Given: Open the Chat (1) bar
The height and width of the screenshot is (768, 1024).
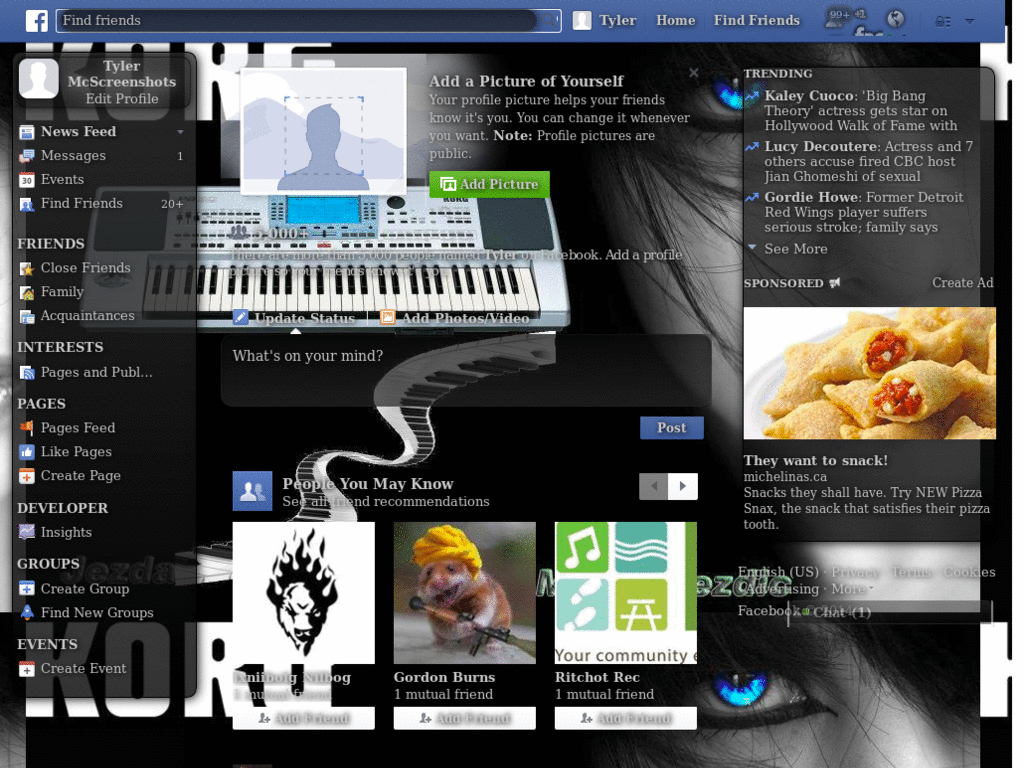Looking at the screenshot, I should [889, 613].
